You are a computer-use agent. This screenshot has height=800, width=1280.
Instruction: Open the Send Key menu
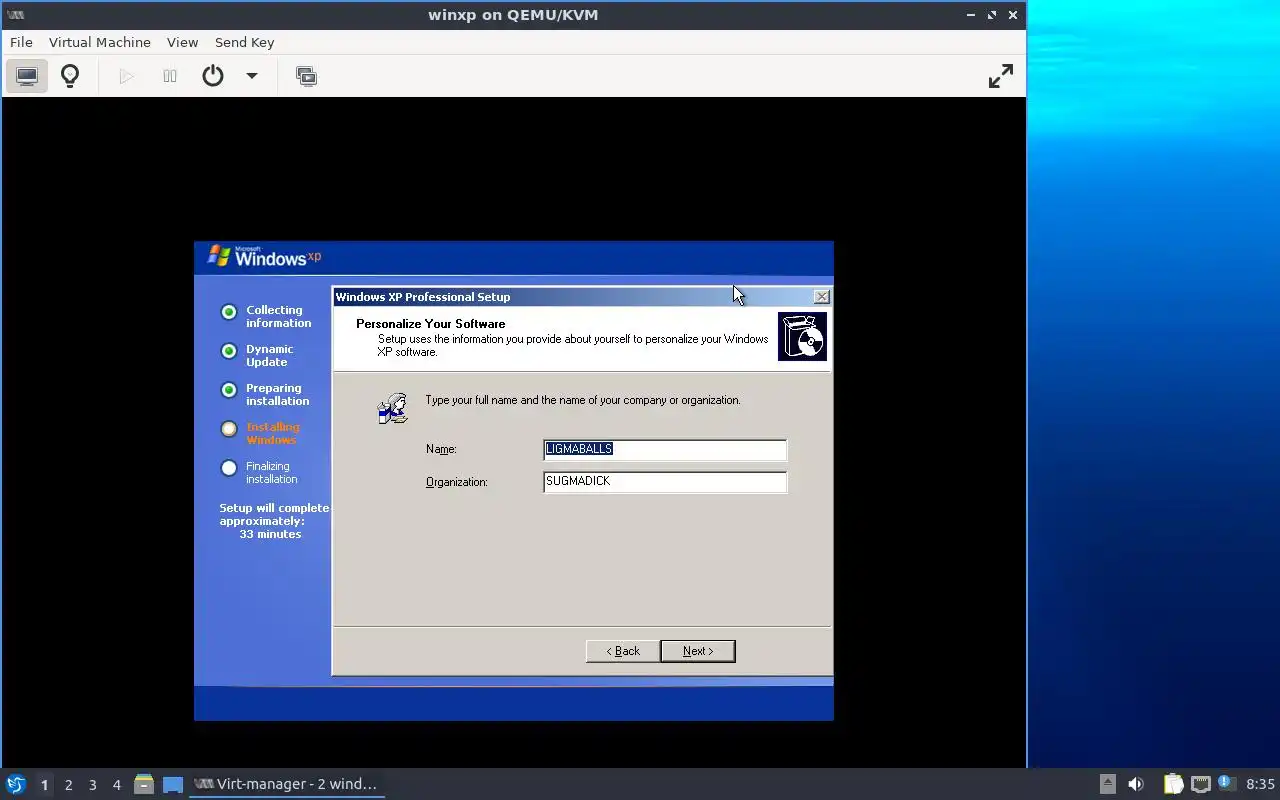point(244,42)
